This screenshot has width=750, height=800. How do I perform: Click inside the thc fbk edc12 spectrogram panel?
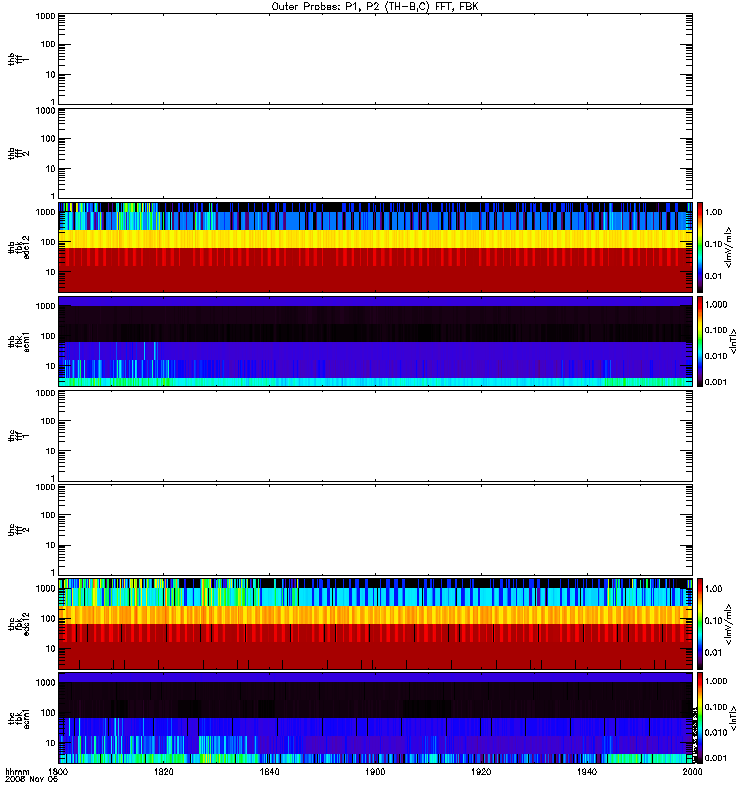375,623
